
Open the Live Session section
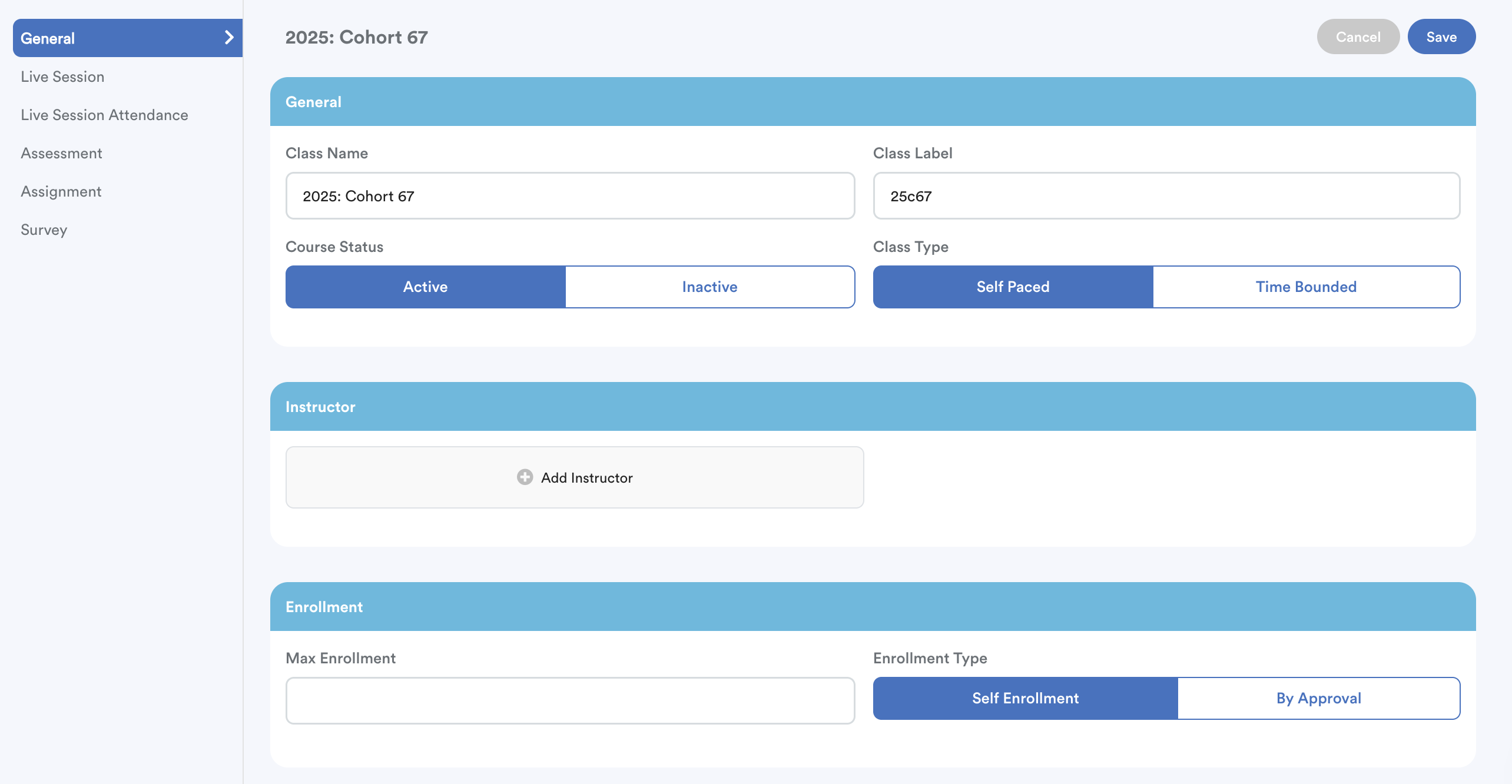click(x=62, y=77)
